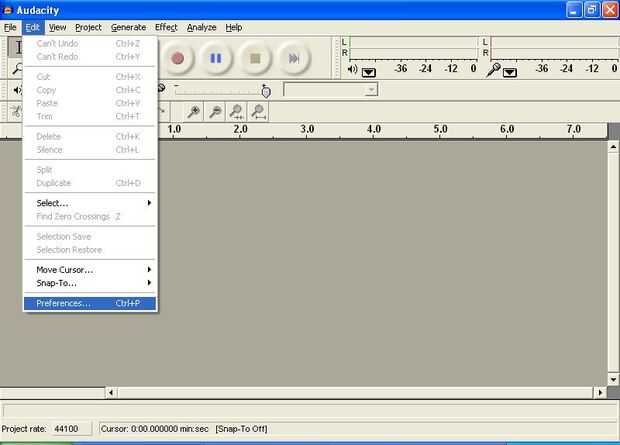Click the greyed Can't Redo entry
Viewport: 620px width, 445px height.
[x=90, y=57]
